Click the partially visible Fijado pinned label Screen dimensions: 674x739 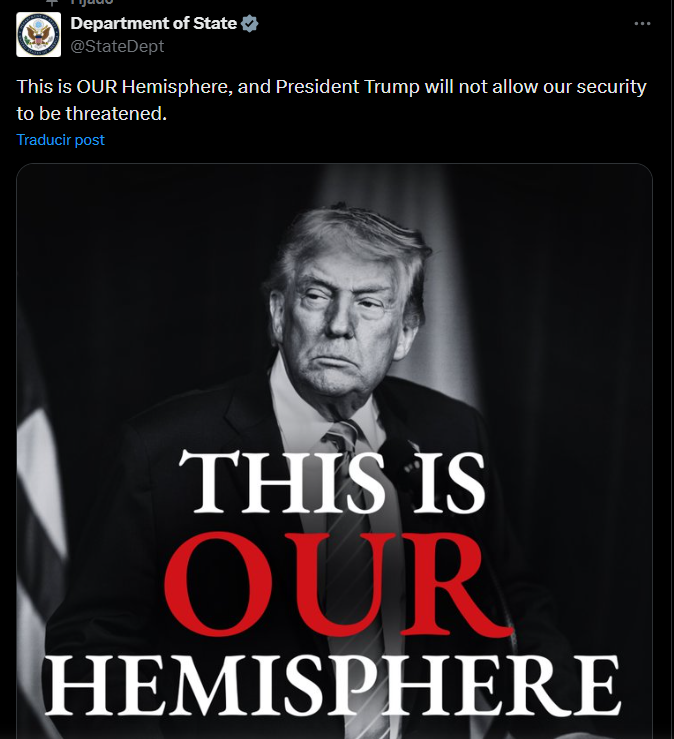tap(91, 2)
